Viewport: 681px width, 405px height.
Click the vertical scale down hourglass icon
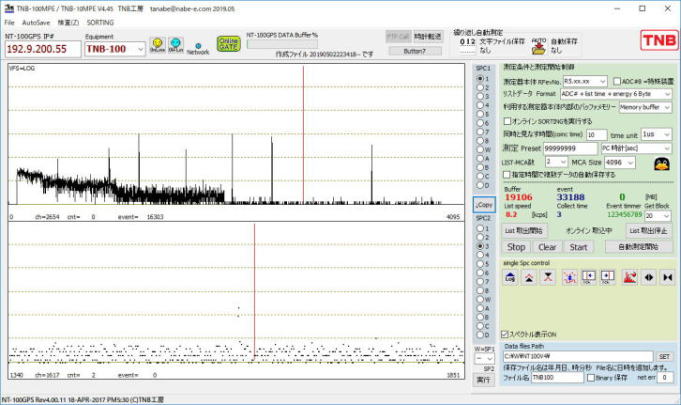pos(548,277)
